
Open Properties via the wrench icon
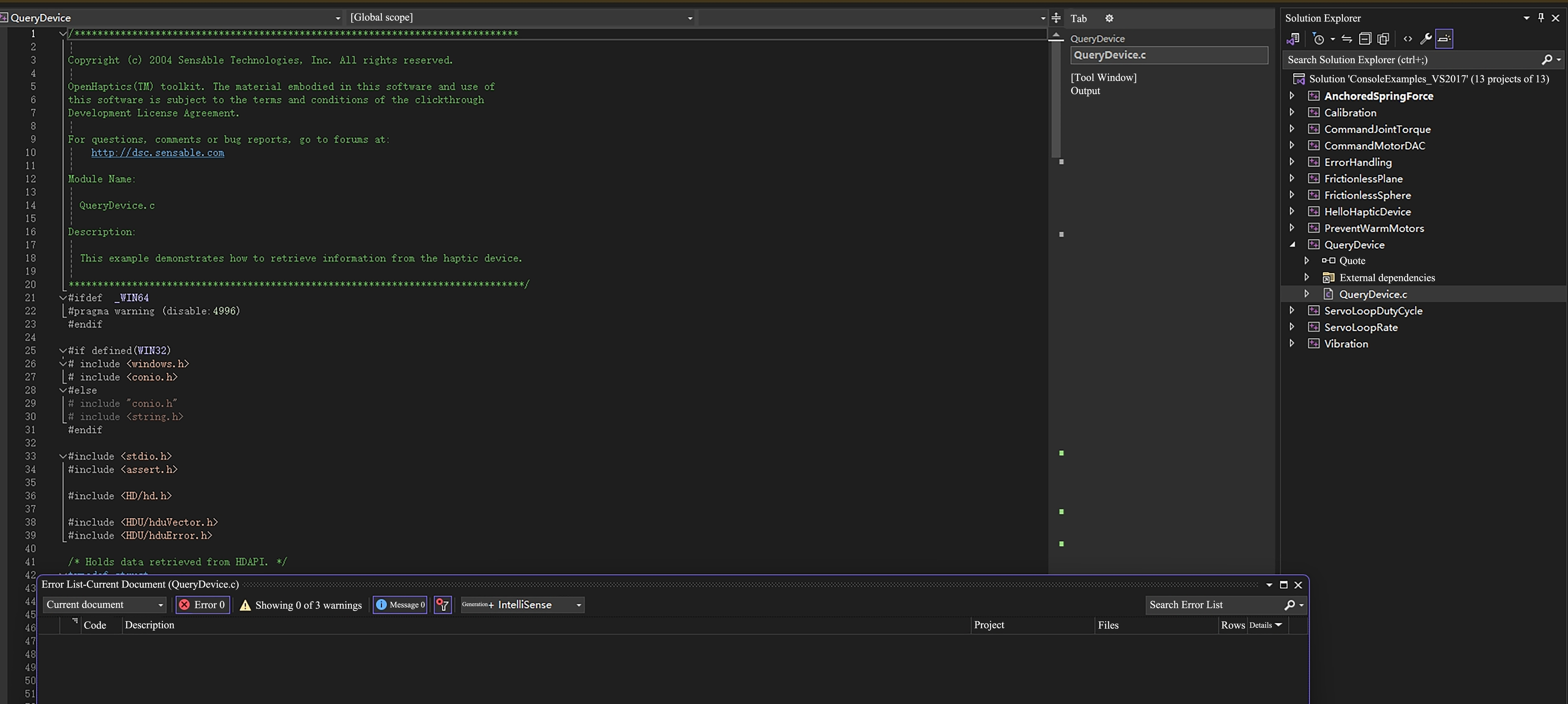[x=1425, y=39]
